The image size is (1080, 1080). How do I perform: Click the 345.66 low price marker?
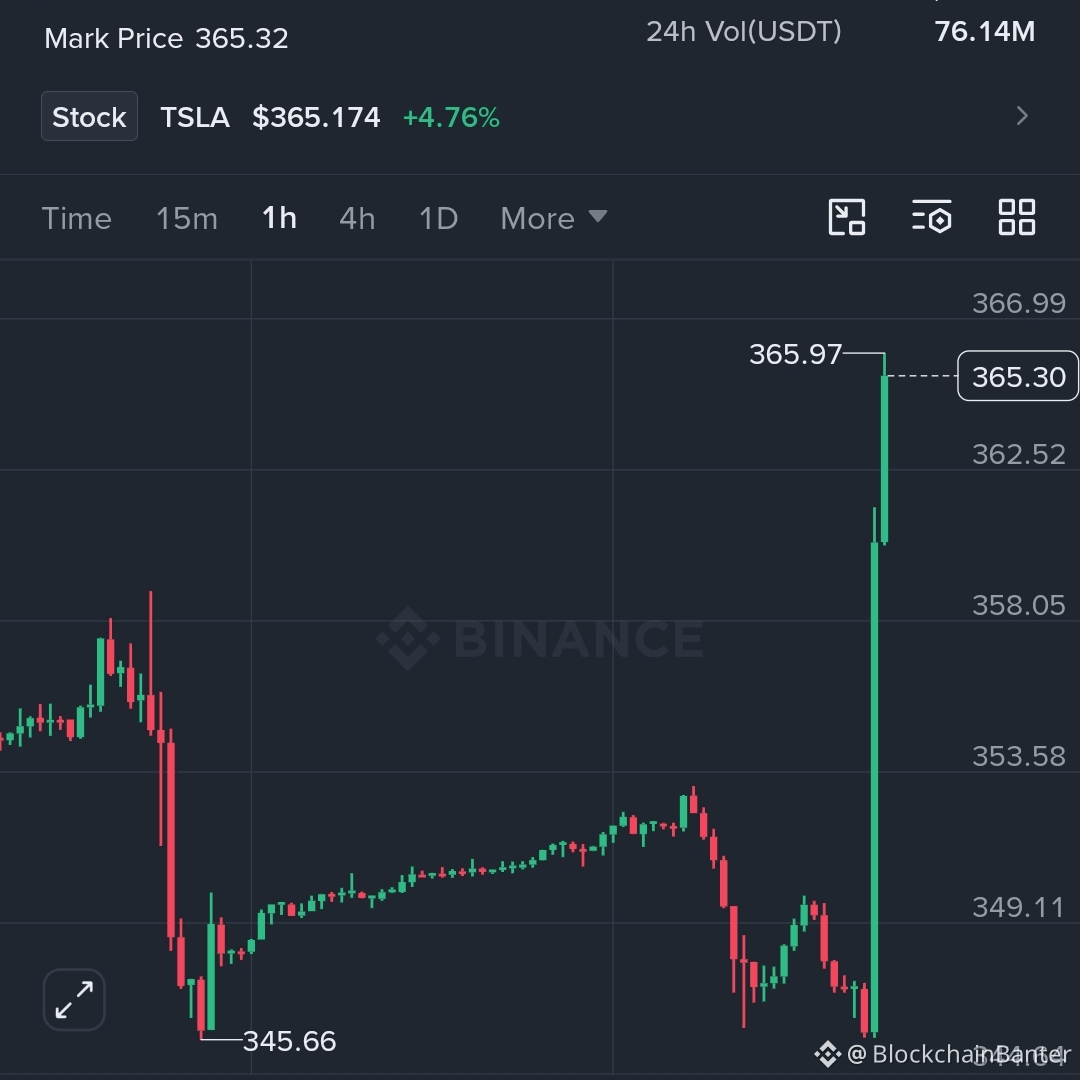tap(290, 1041)
